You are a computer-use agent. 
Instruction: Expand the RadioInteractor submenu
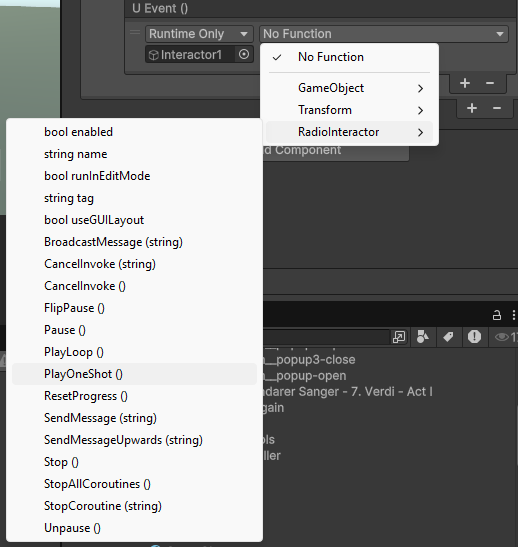349,132
